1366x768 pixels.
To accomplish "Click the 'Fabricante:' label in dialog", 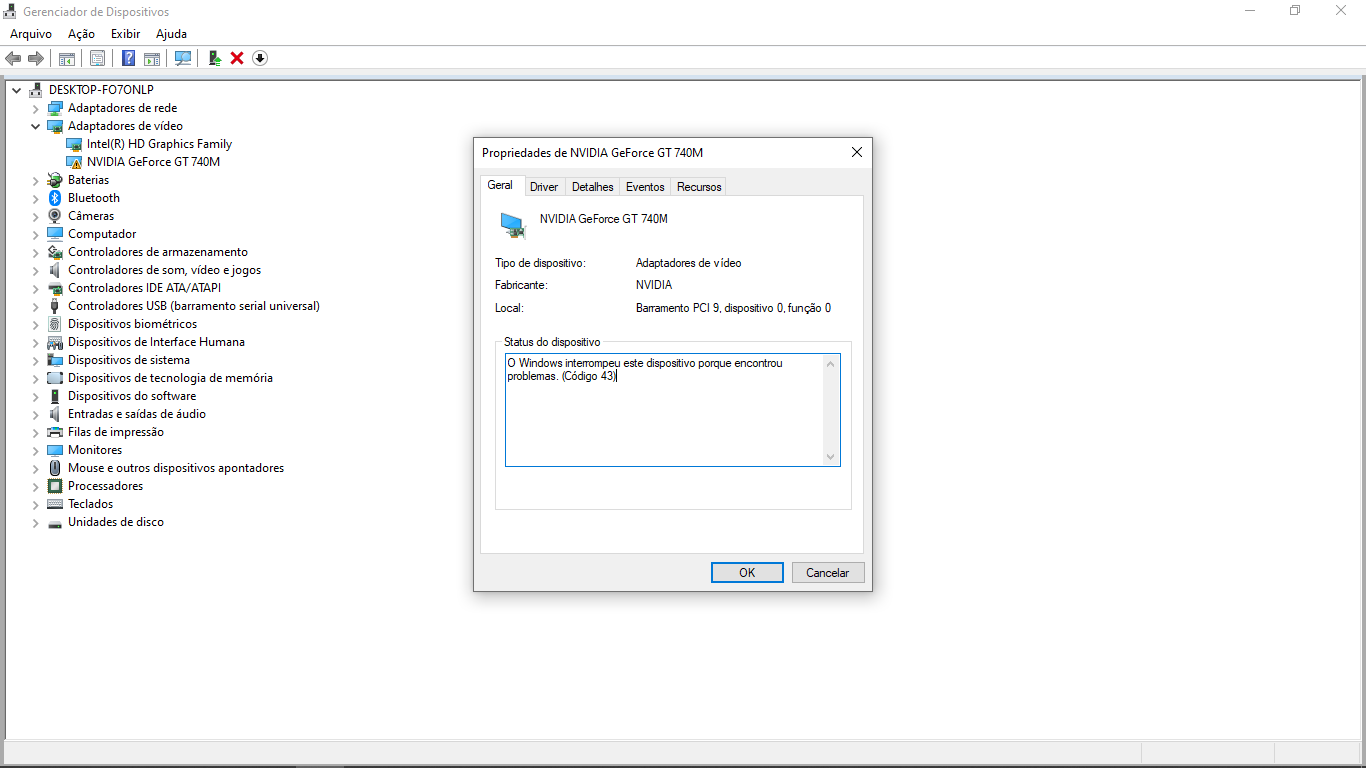I will coord(521,285).
